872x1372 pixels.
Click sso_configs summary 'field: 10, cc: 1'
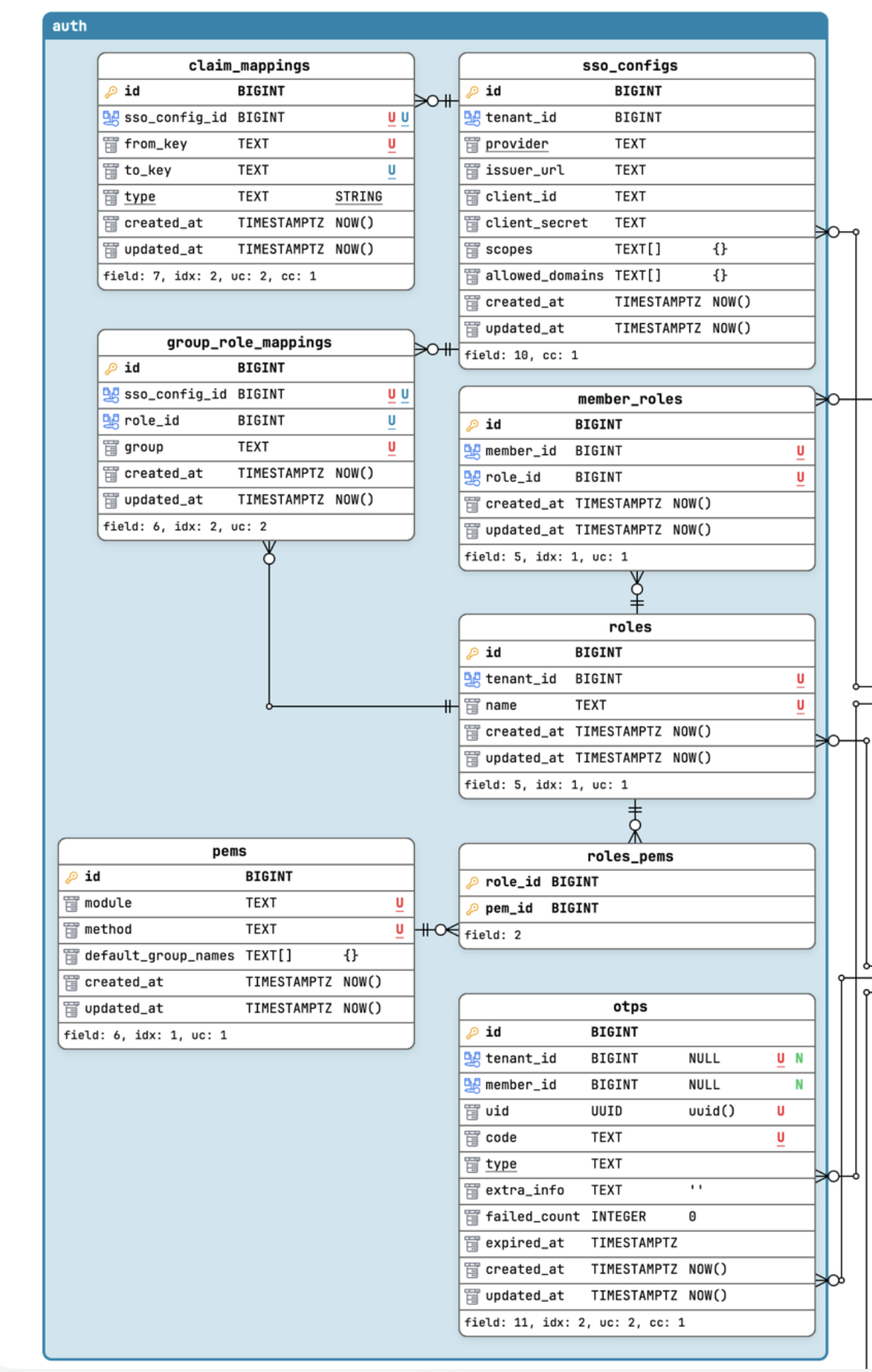pos(521,355)
